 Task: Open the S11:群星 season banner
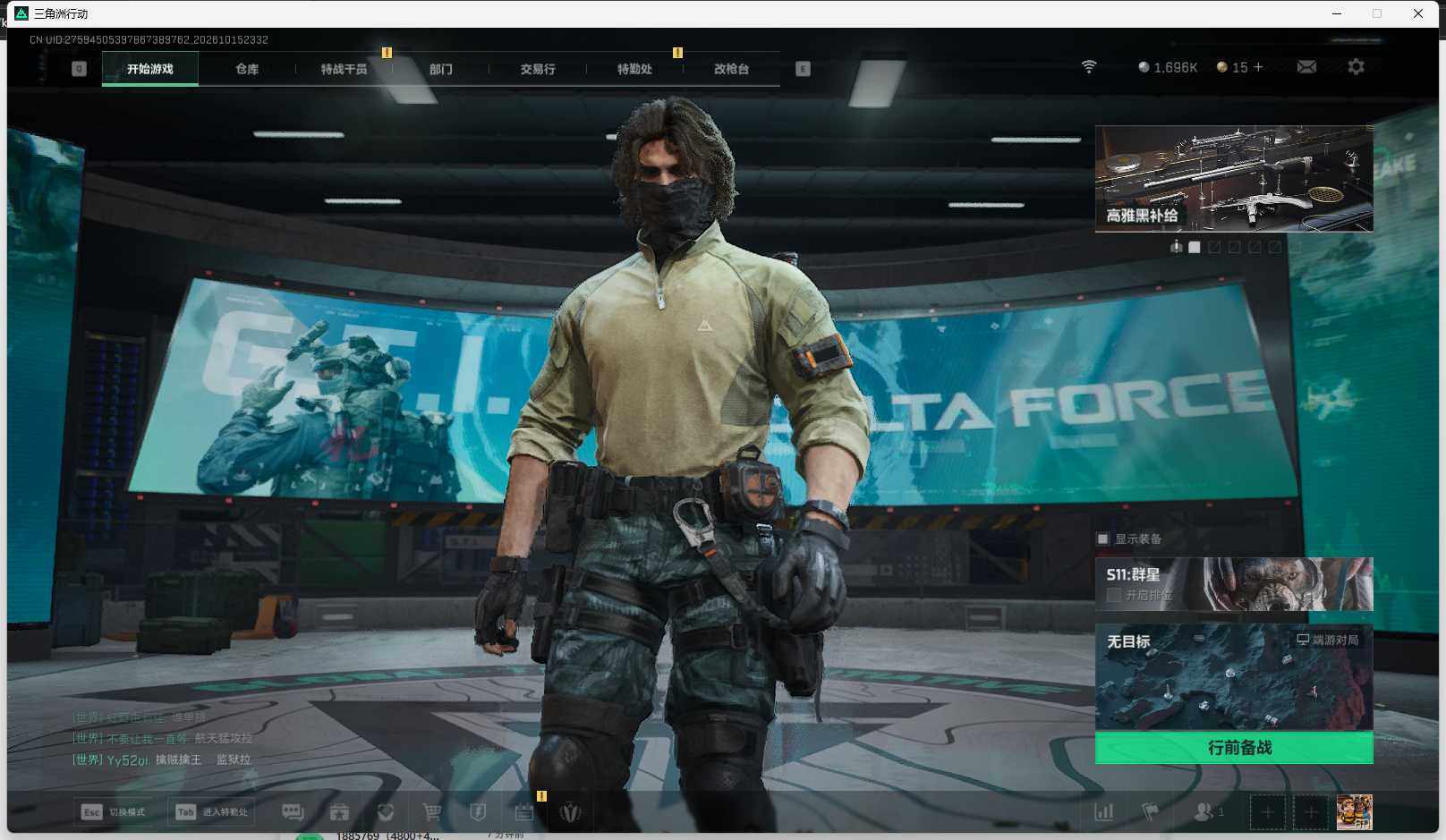point(1234,584)
